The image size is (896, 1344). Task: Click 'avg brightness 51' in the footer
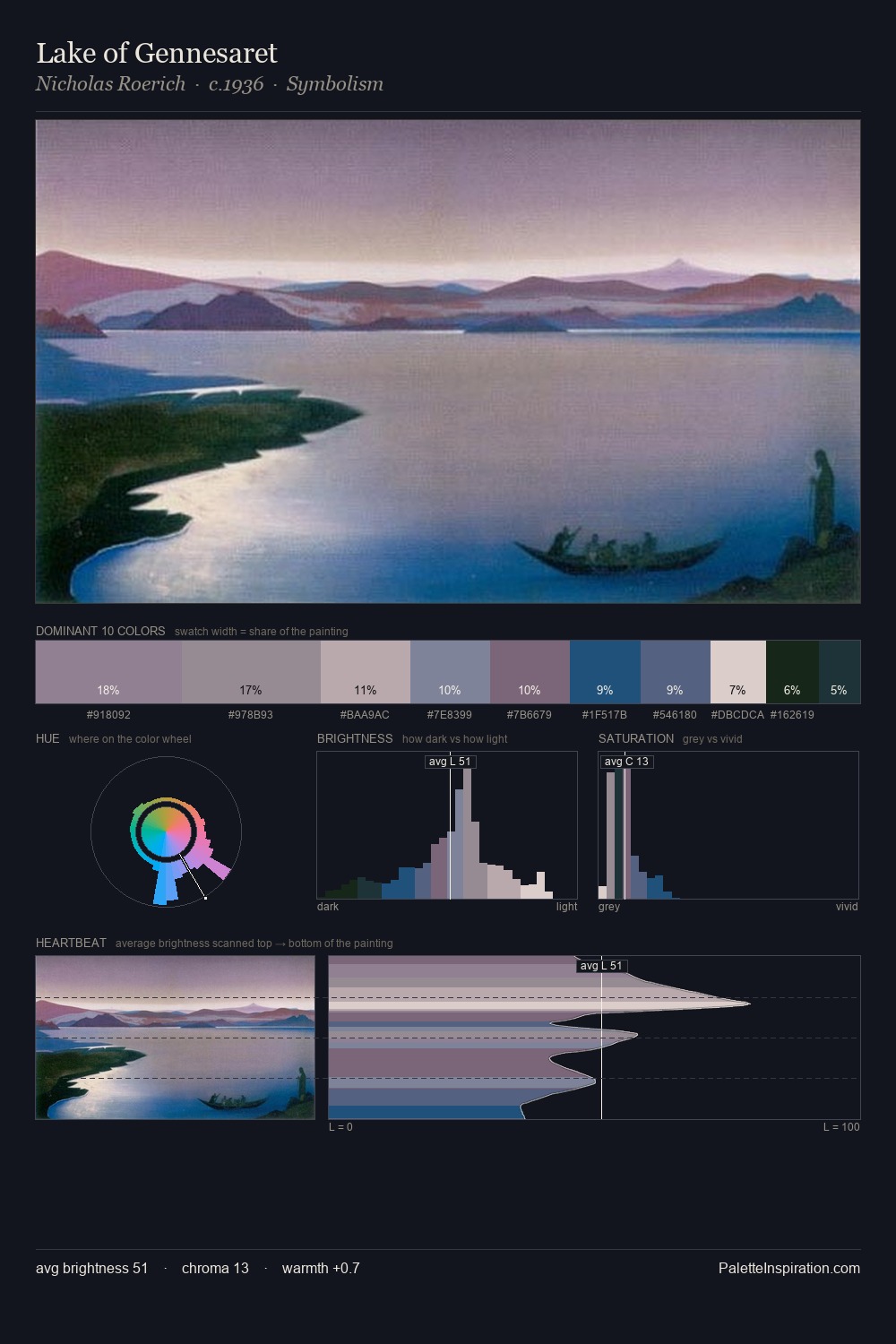tap(92, 1268)
